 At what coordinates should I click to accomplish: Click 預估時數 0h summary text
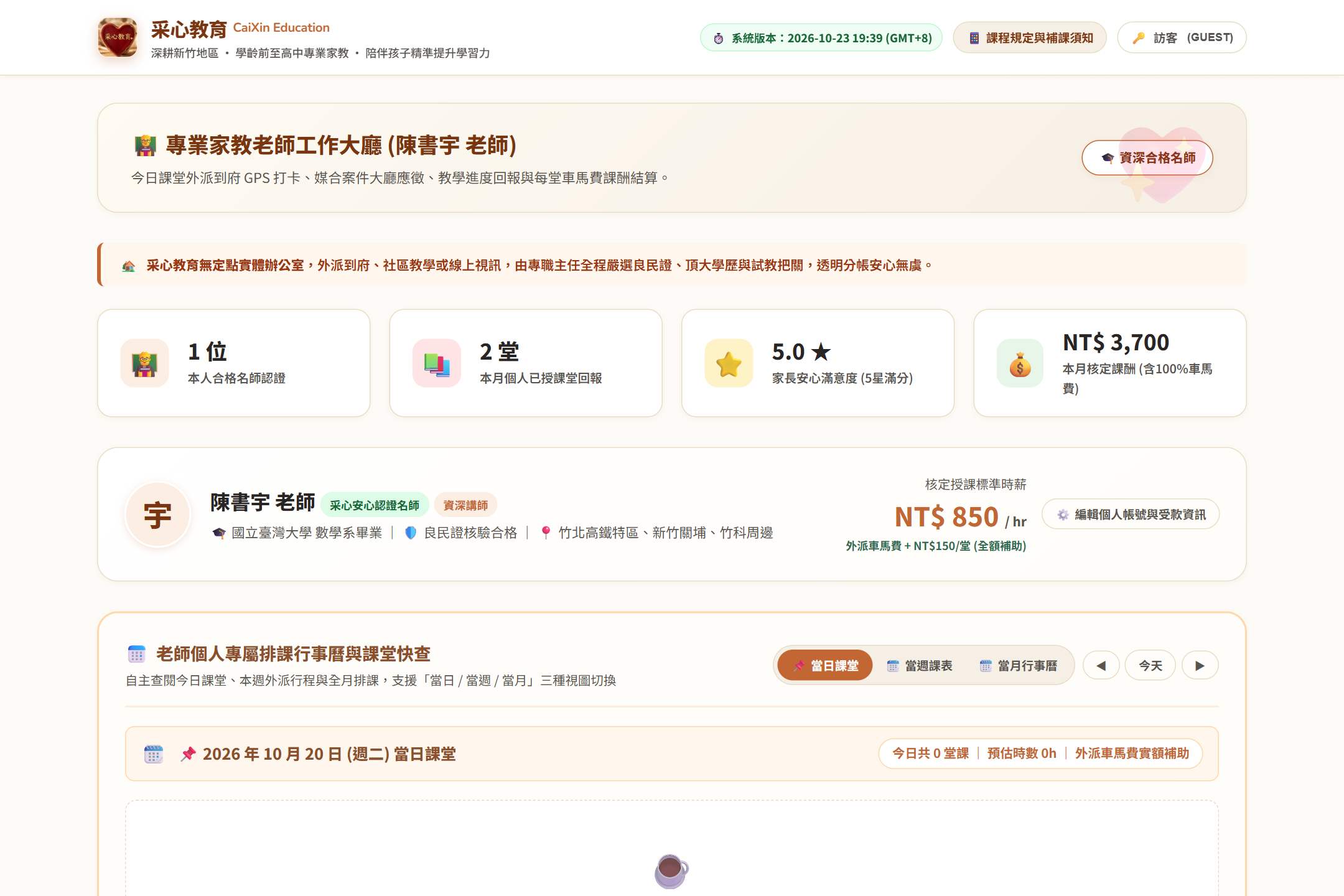pyautogui.click(x=1022, y=754)
